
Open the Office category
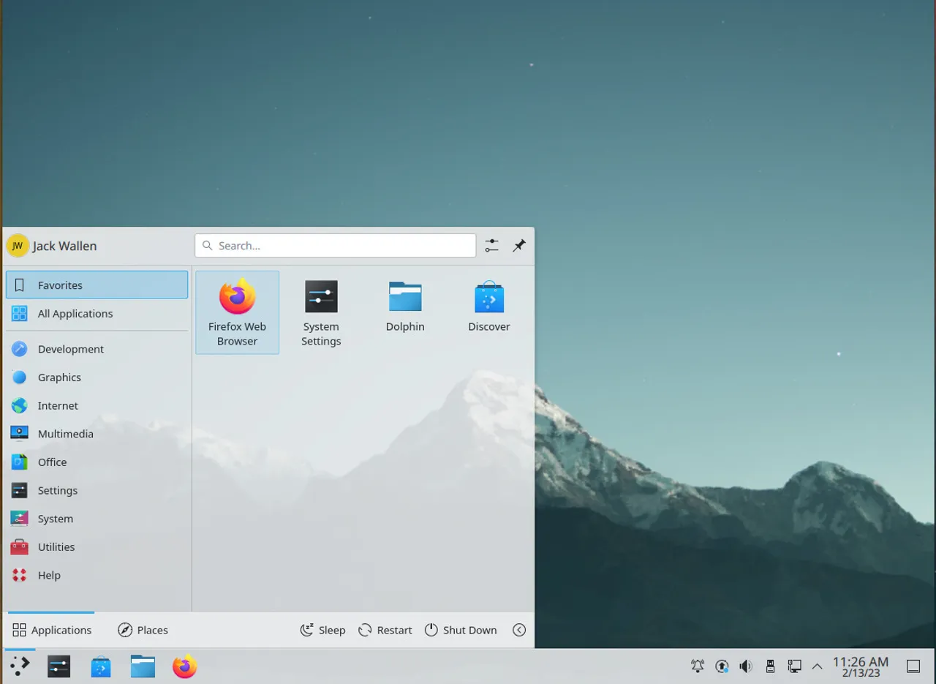pos(97,462)
